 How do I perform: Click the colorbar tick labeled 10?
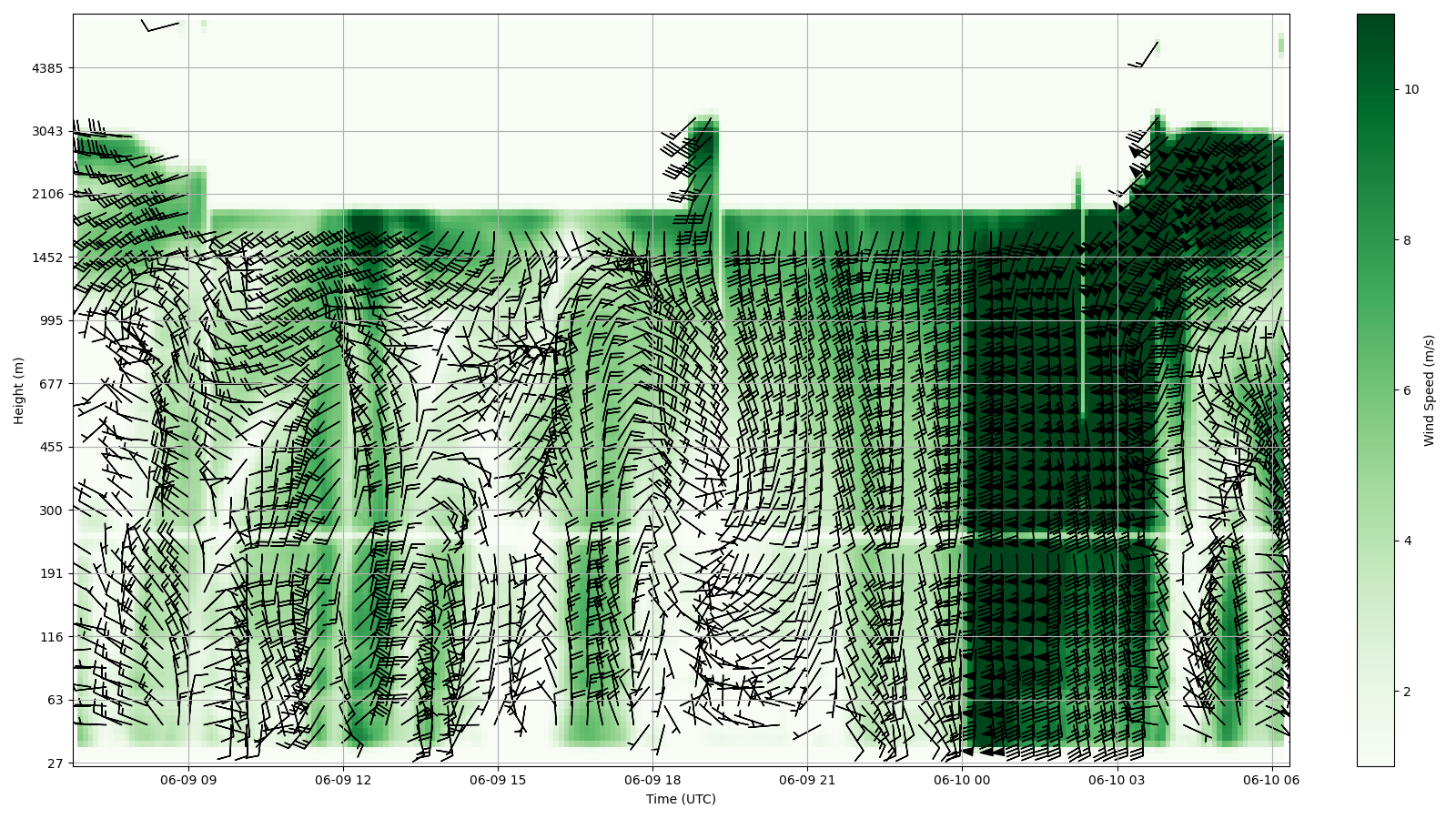(x=1411, y=89)
